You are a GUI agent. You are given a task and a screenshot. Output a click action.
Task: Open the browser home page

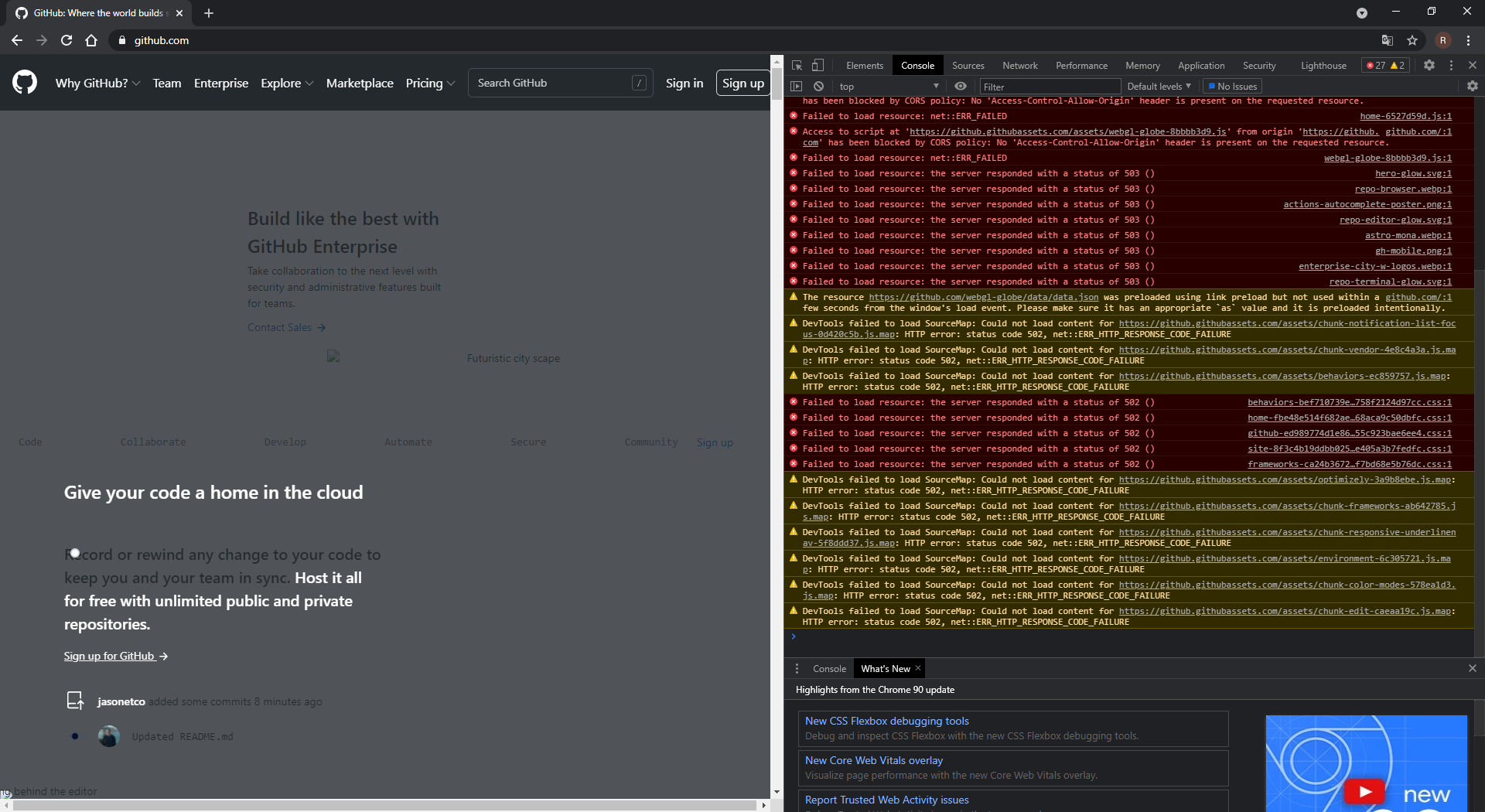[x=91, y=40]
